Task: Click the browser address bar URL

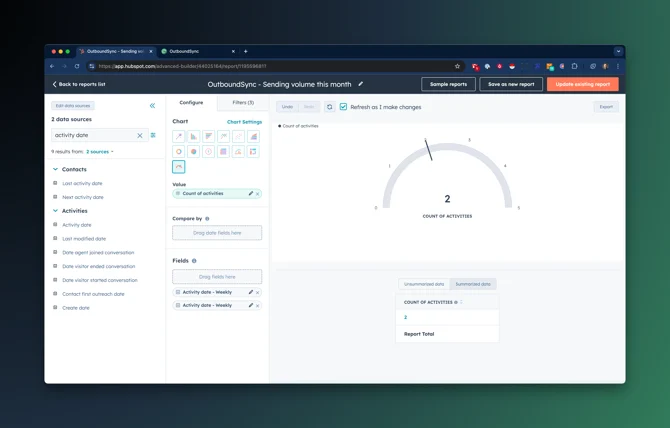Action: tap(182, 66)
